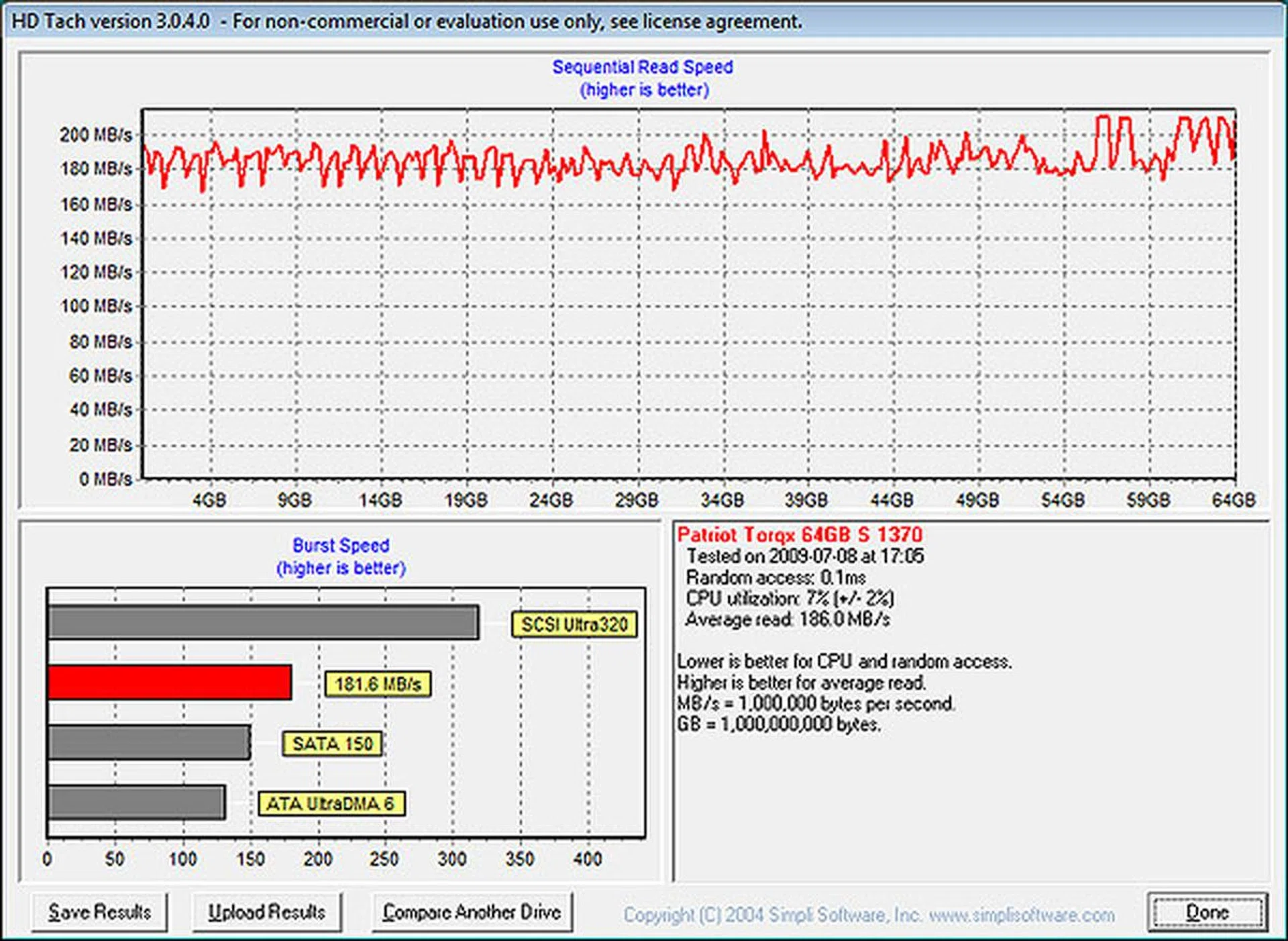This screenshot has width=1288, height=941.
Task: Click the red 181.6 MB/s burst bar
Action: [x=170, y=683]
